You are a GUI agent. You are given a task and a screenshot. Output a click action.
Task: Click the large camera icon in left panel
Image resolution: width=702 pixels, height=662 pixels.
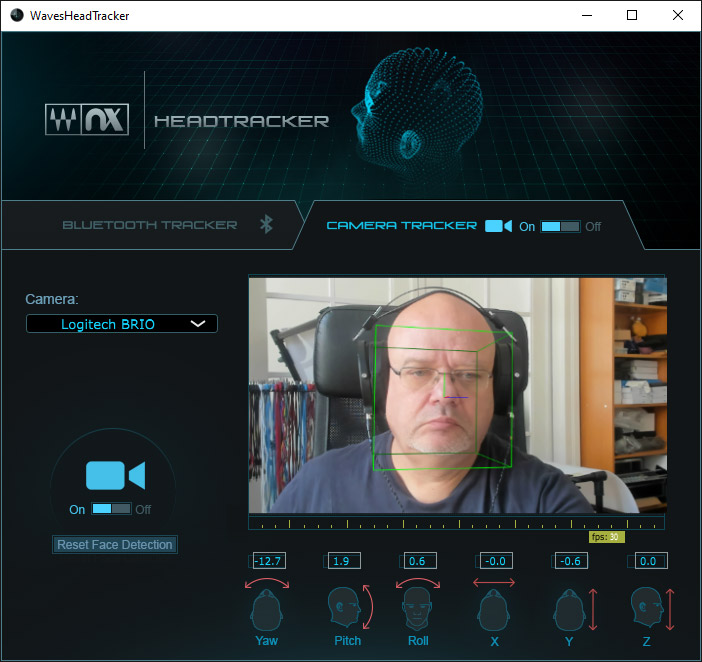click(x=115, y=475)
